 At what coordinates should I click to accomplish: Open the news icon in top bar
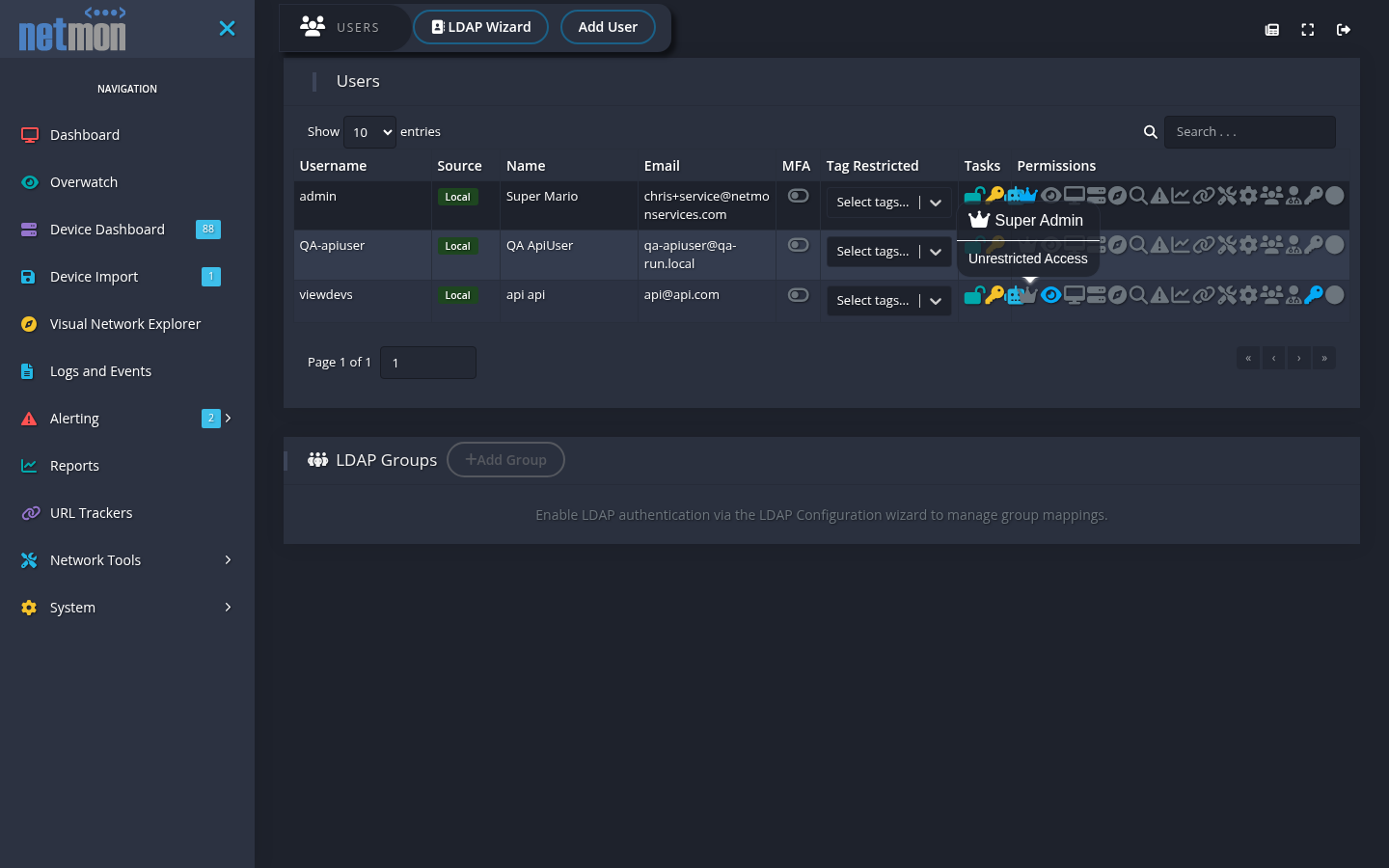click(1272, 30)
